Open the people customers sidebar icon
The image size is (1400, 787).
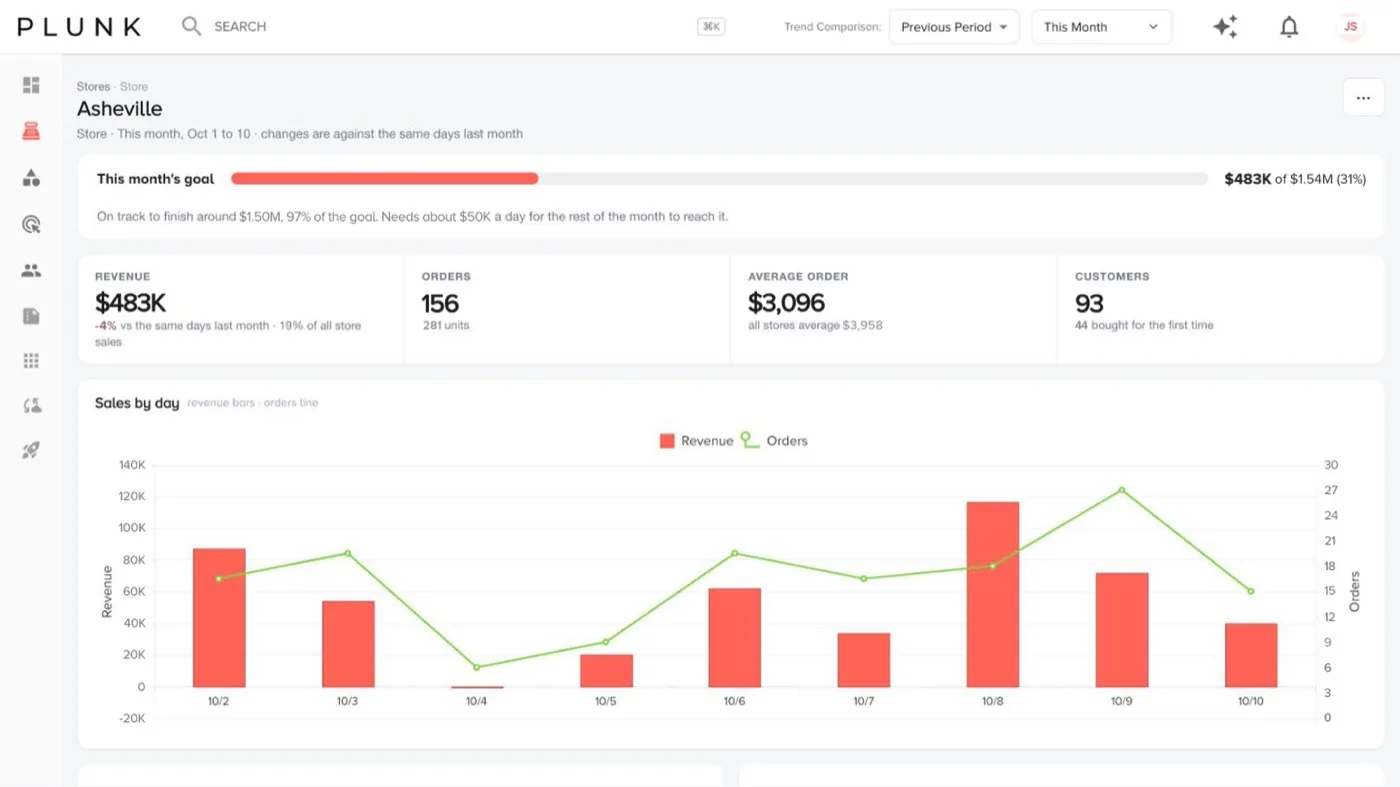31,270
